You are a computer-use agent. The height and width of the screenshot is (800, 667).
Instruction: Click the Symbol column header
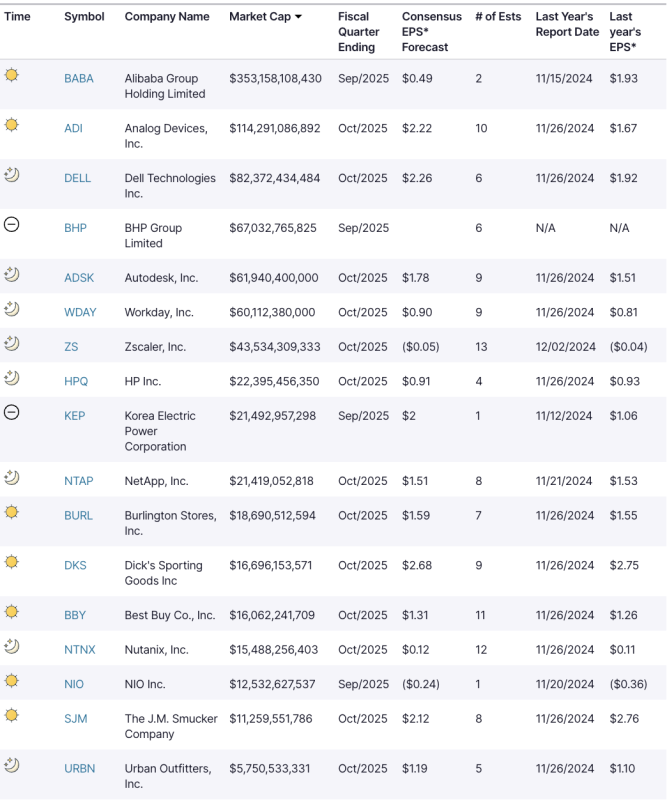(84, 17)
